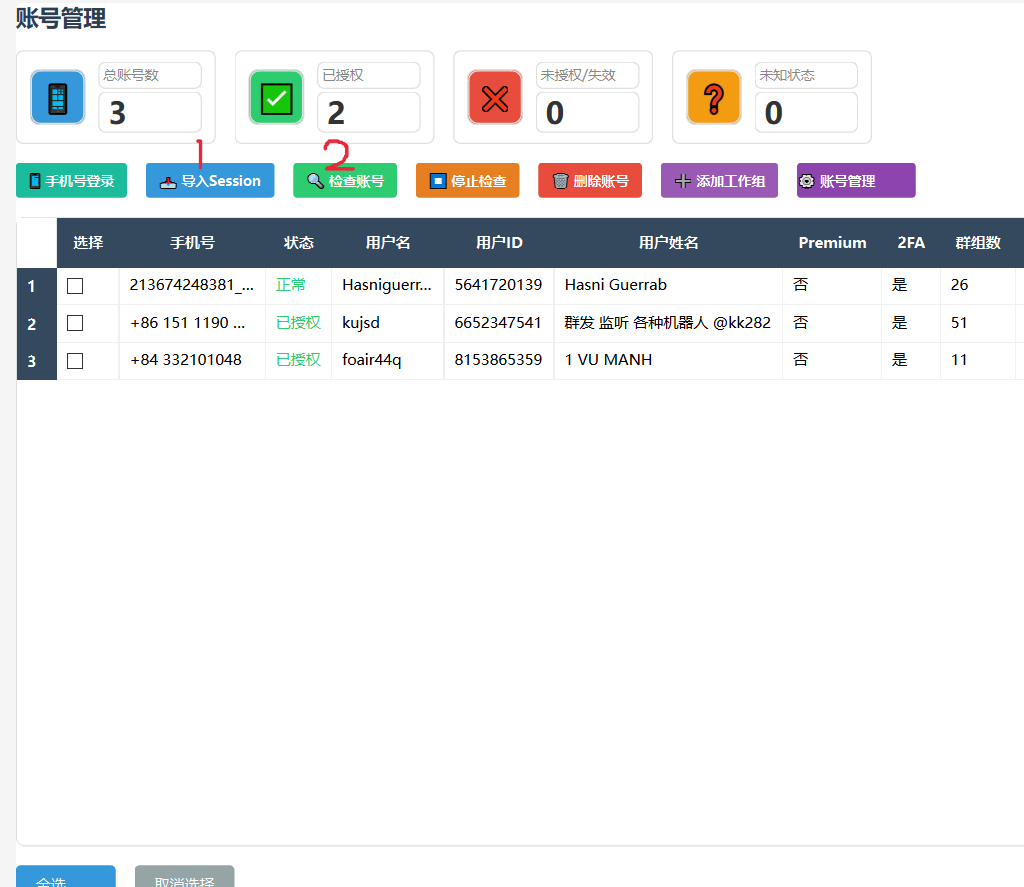Screen dimensions: 1024x887
Task: Click the orange question mark unknown status icon
Action: (x=713, y=97)
